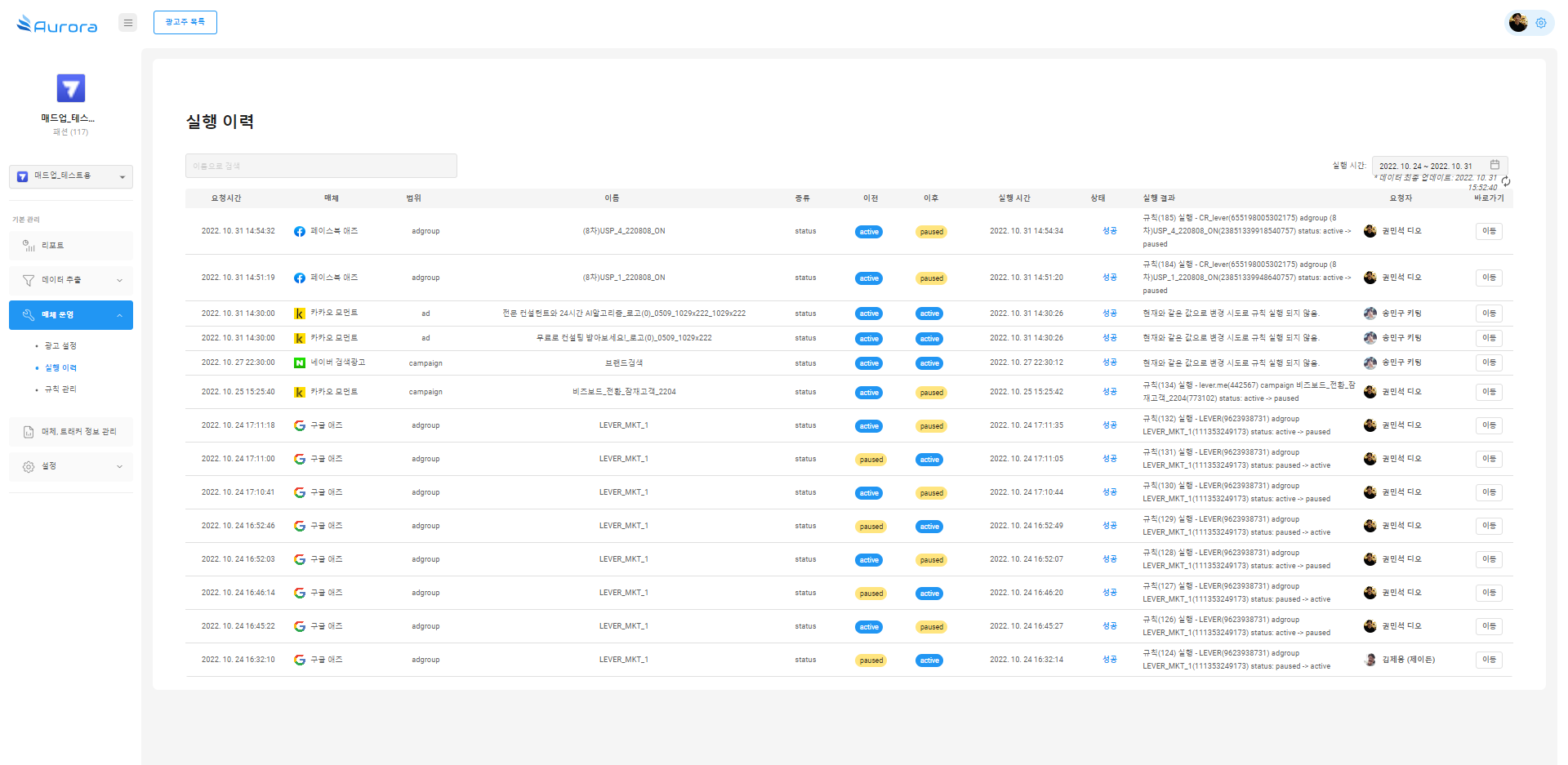The height and width of the screenshot is (765, 1568).
Task: Expand the 설정 sidebar section
Action: [71, 466]
